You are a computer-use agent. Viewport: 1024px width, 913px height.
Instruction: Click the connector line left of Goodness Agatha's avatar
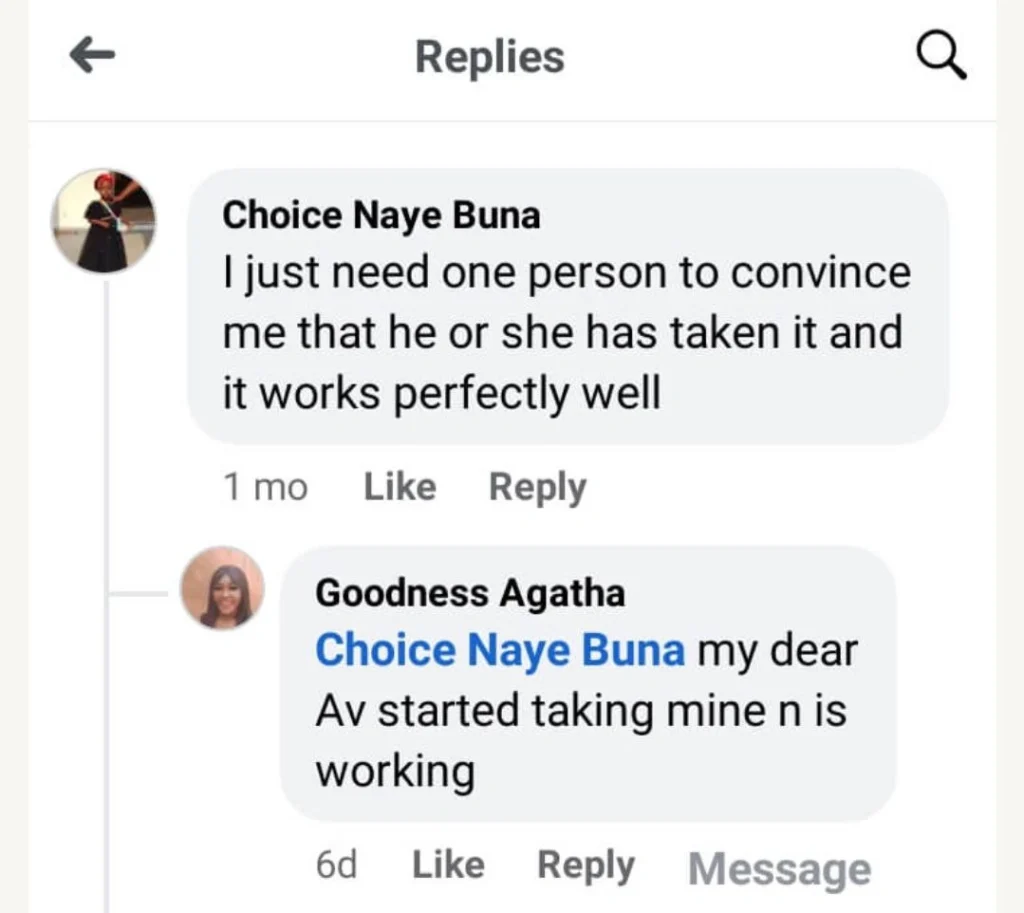142,594
